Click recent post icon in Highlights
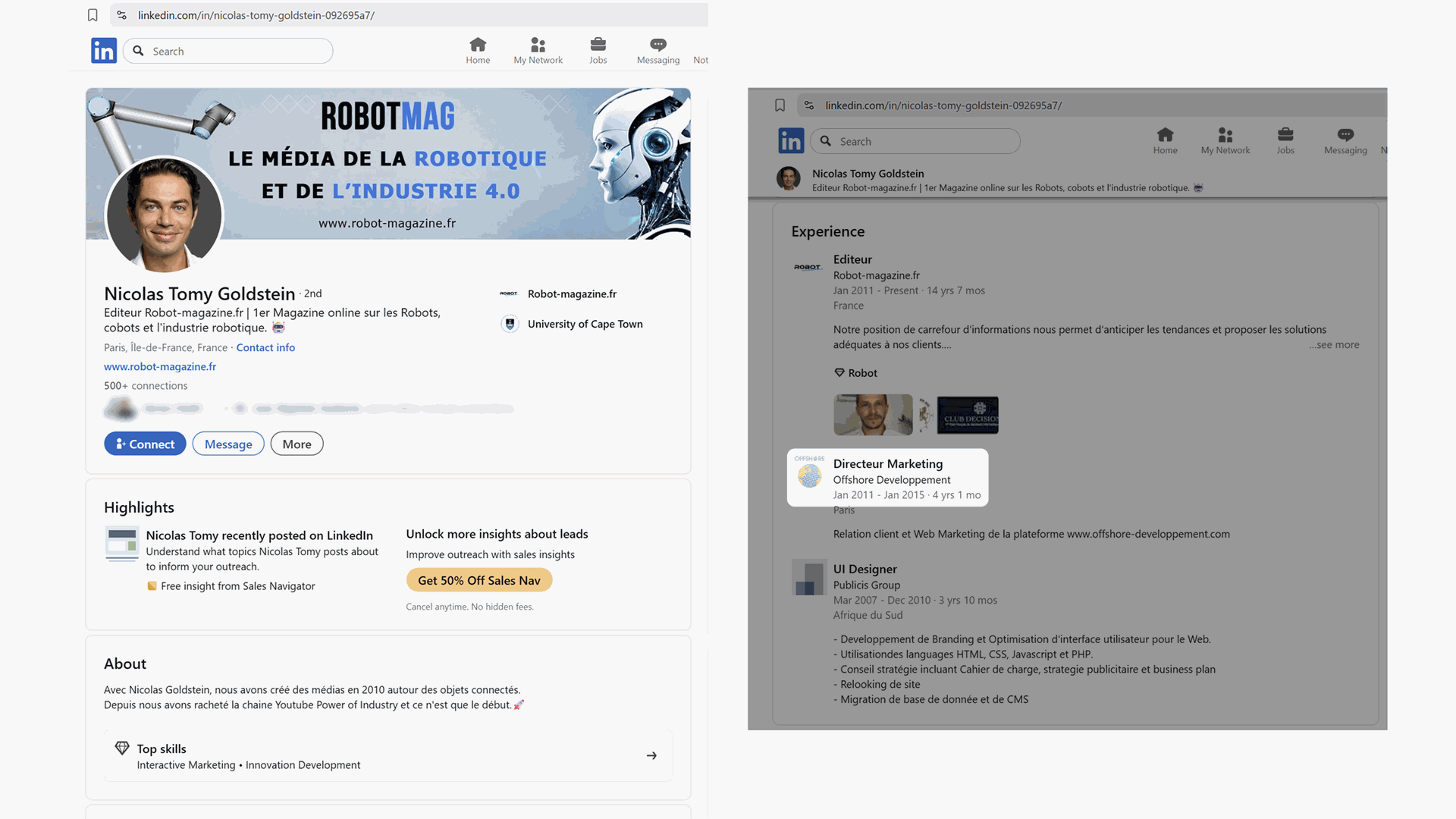 (121, 544)
